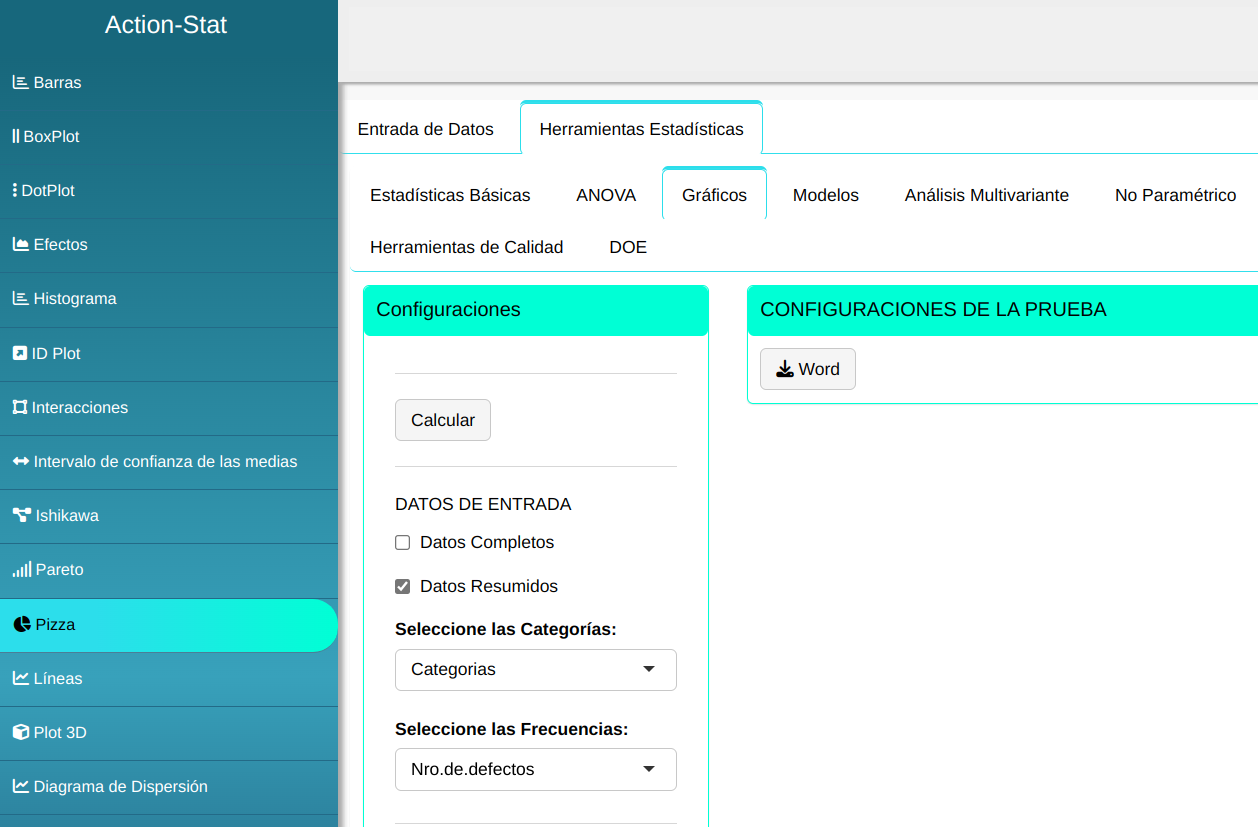Click the Action-Stat title header
The image size is (1258, 827).
click(x=166, y=25)
